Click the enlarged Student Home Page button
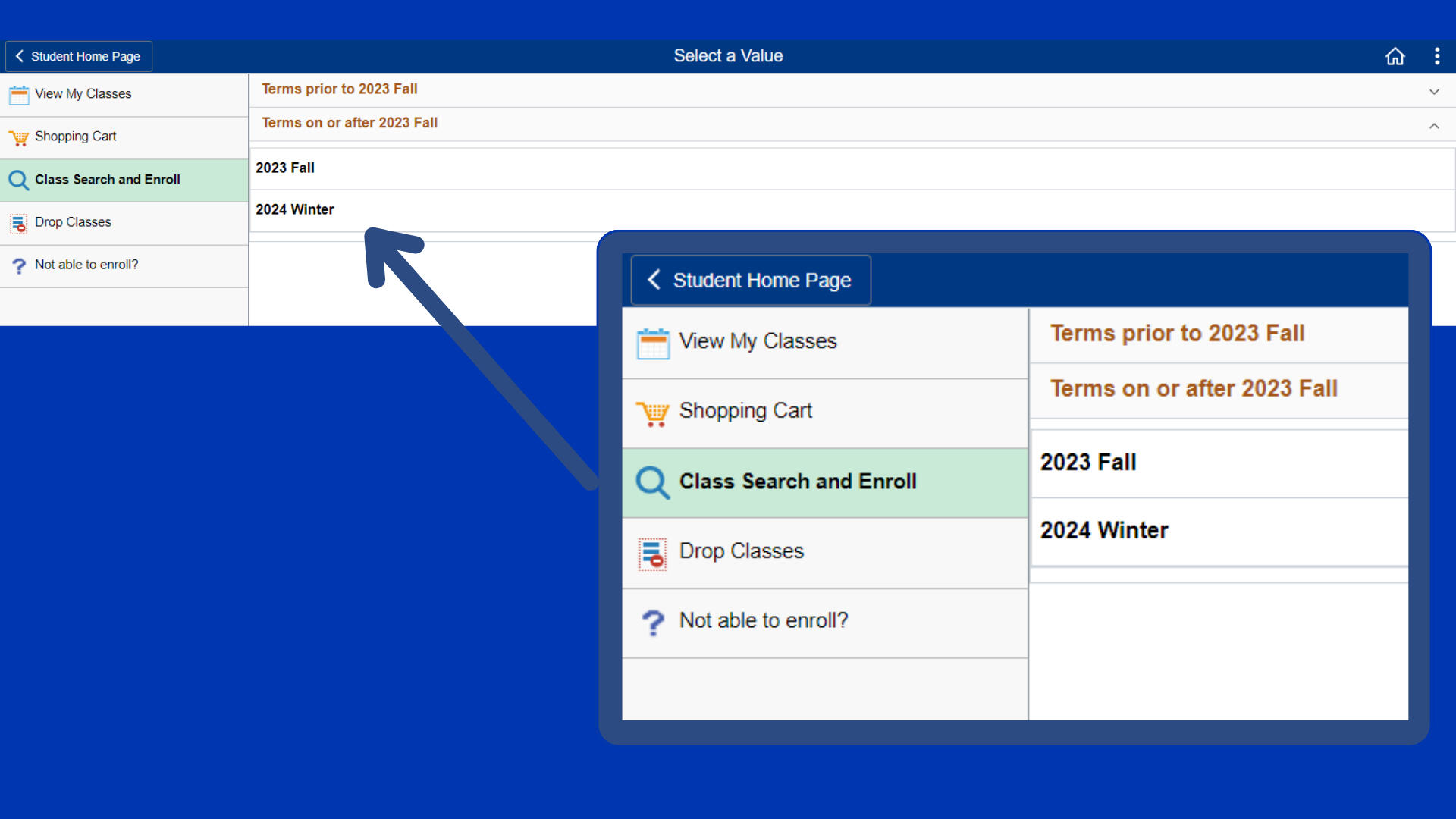The width and height of the screenshot is (1456, 819). 751,281
